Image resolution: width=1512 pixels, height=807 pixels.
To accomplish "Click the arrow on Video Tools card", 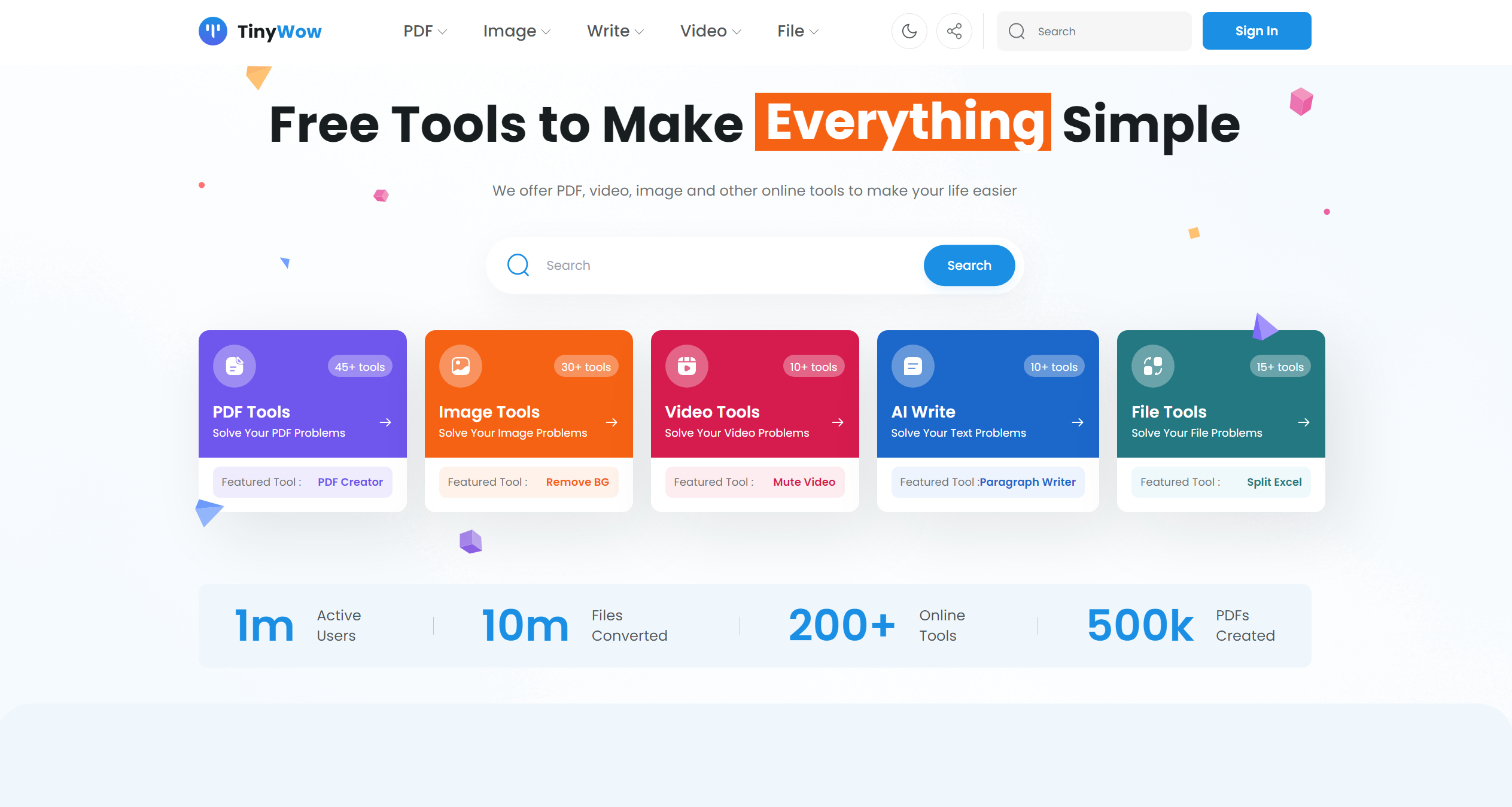I will coord(838,422).
